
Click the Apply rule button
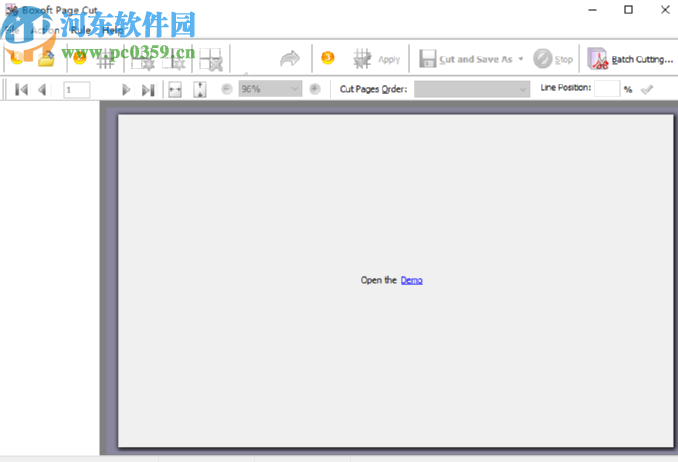pos(377,59)
